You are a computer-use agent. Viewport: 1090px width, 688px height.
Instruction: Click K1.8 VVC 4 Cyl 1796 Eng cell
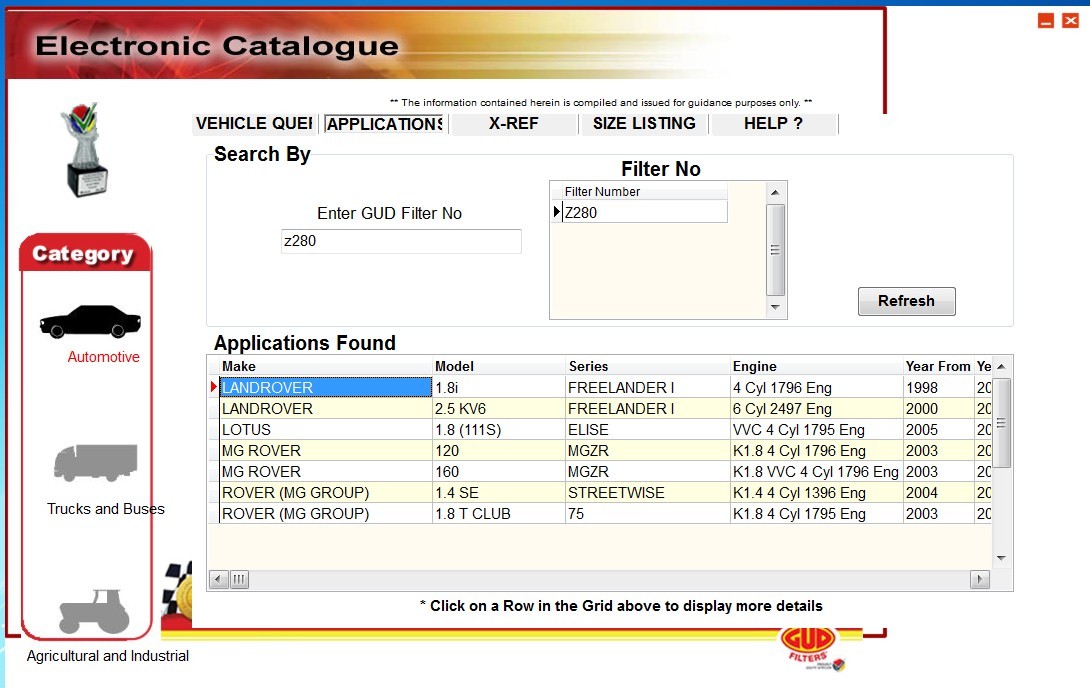click(817, 472)
